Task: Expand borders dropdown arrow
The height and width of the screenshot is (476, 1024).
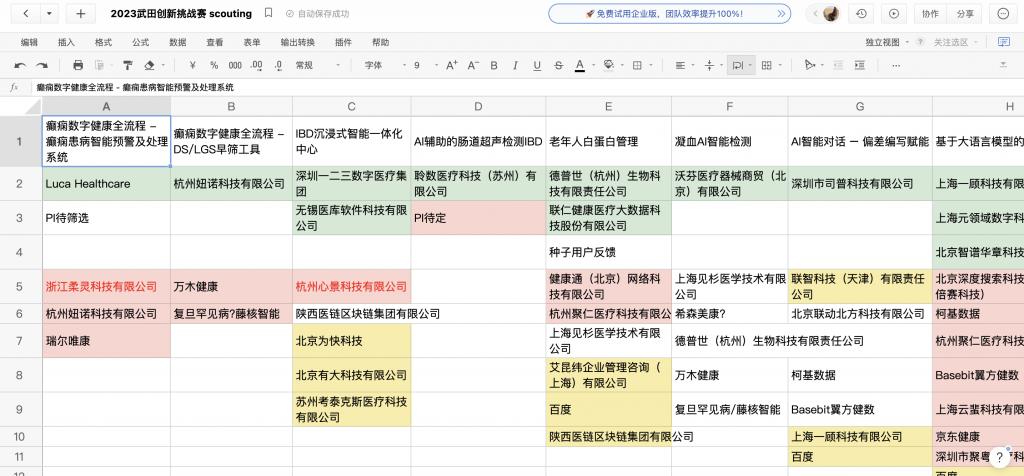Action: point(650,65)
